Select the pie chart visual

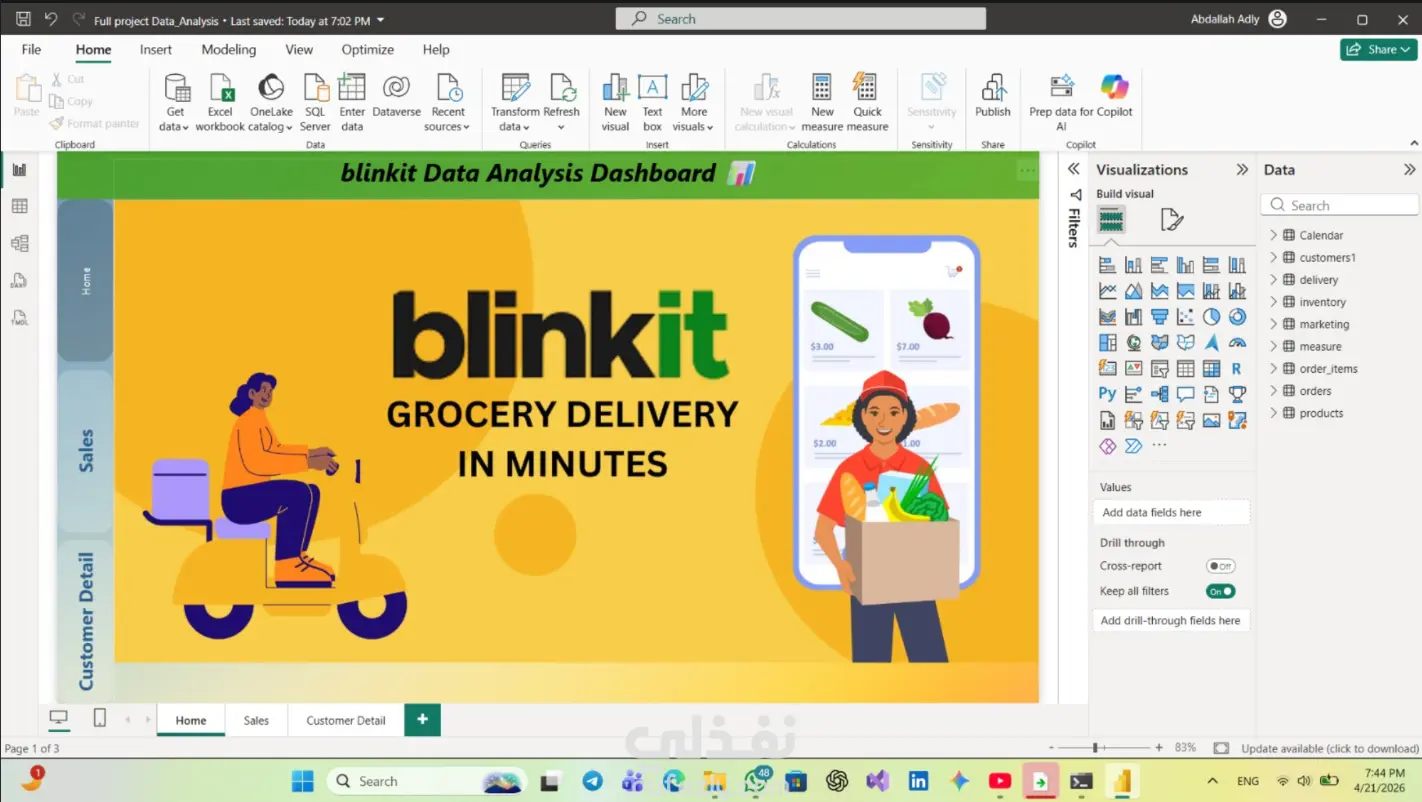1211,317
